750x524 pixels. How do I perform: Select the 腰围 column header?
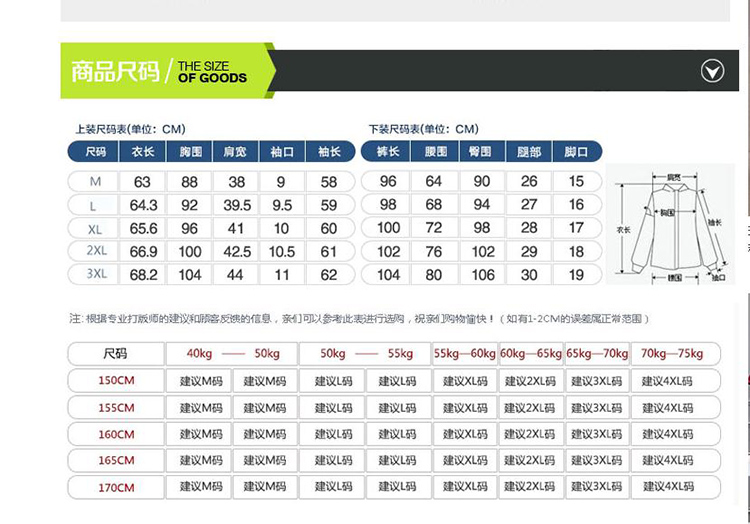pos(435,152)
